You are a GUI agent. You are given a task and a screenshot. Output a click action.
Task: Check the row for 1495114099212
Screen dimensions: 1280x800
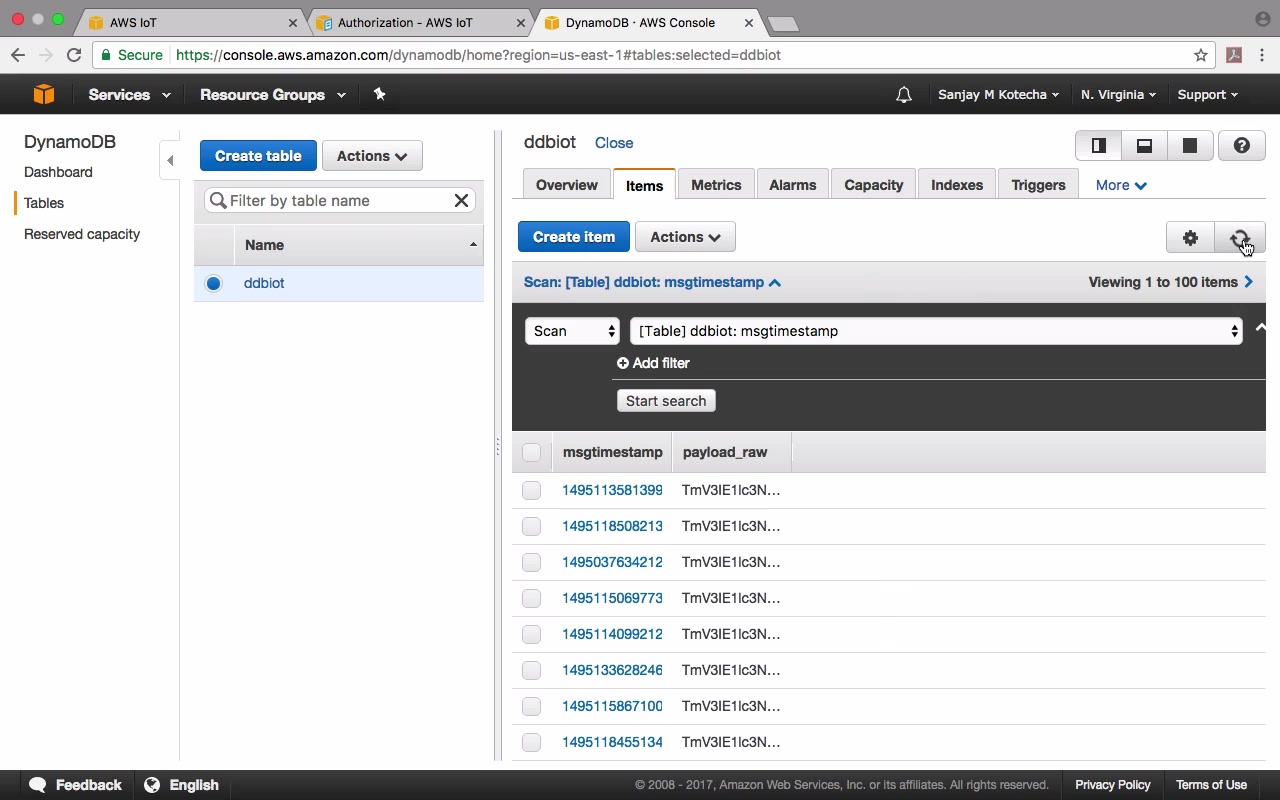(531, 634)
